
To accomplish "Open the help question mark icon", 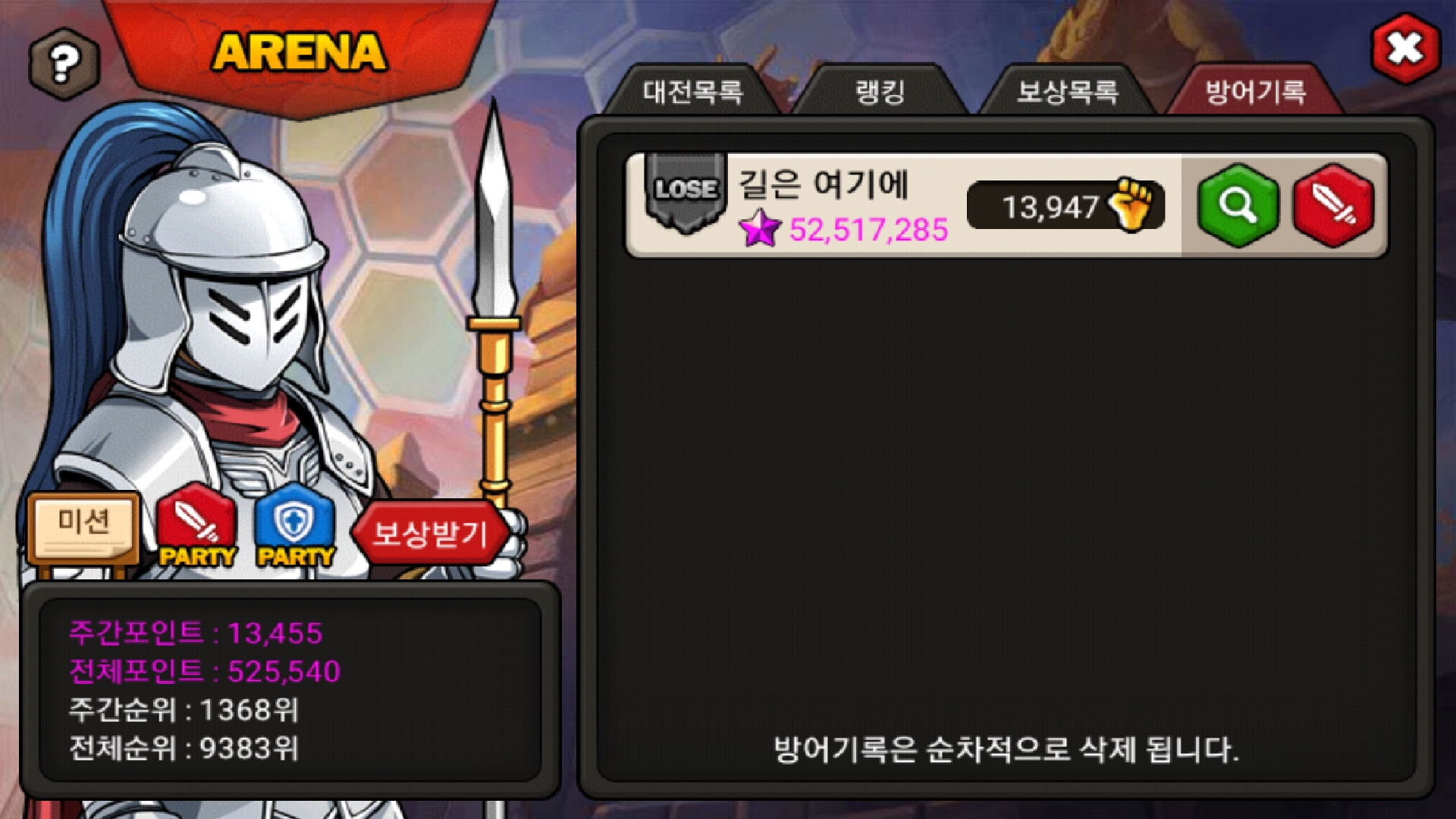I will click(64, 64).
